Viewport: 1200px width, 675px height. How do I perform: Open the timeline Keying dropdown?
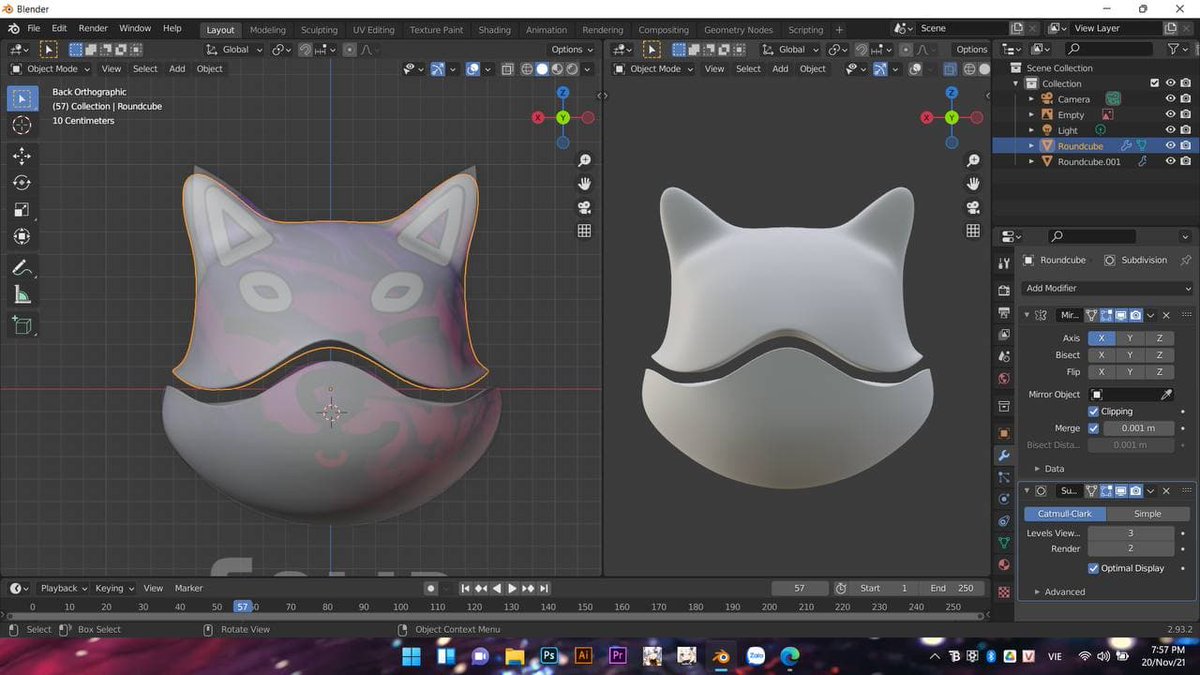coord(114,588)
